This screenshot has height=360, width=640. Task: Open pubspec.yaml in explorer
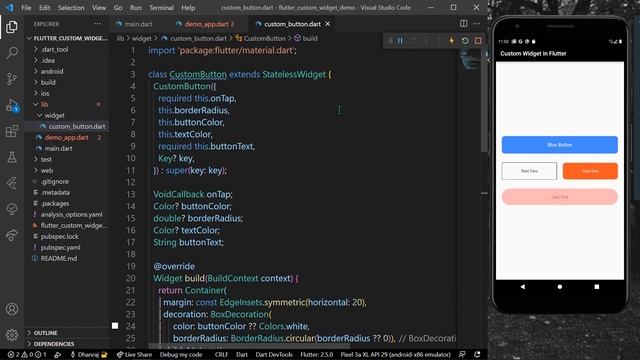coord(60,247)
